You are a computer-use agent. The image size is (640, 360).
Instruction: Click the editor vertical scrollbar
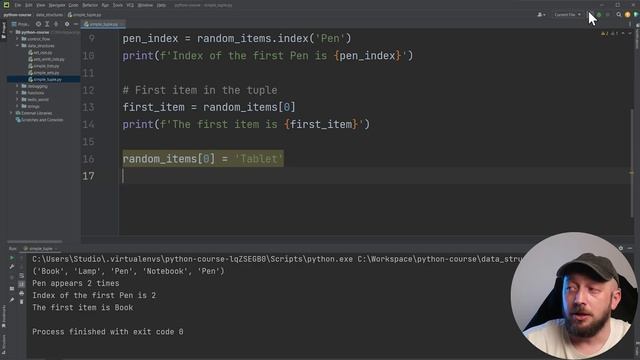(632, 163)
